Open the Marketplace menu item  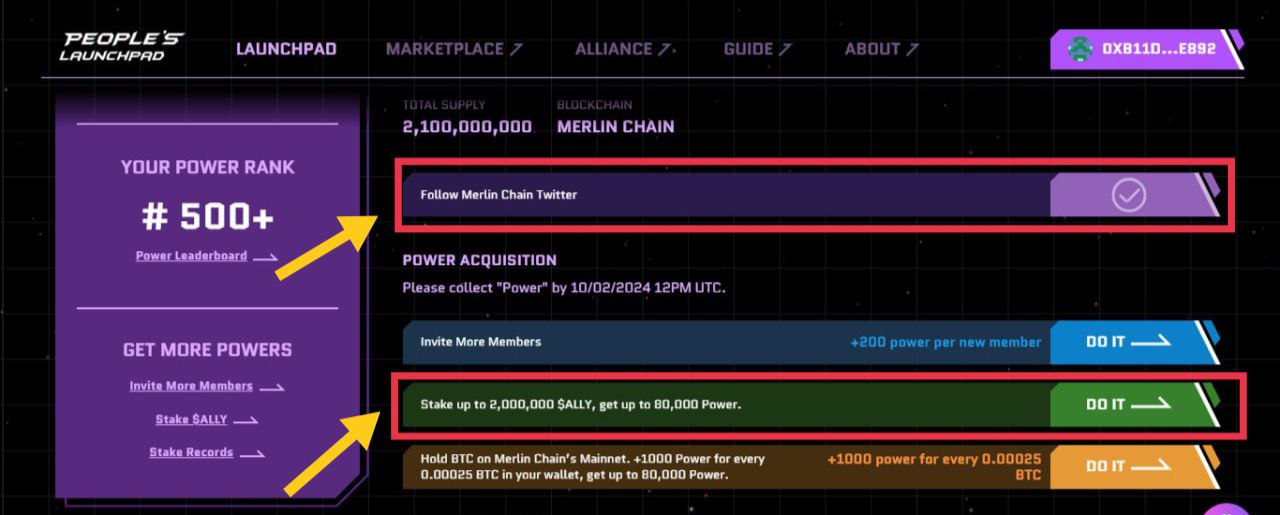click(x=454, y=49)
